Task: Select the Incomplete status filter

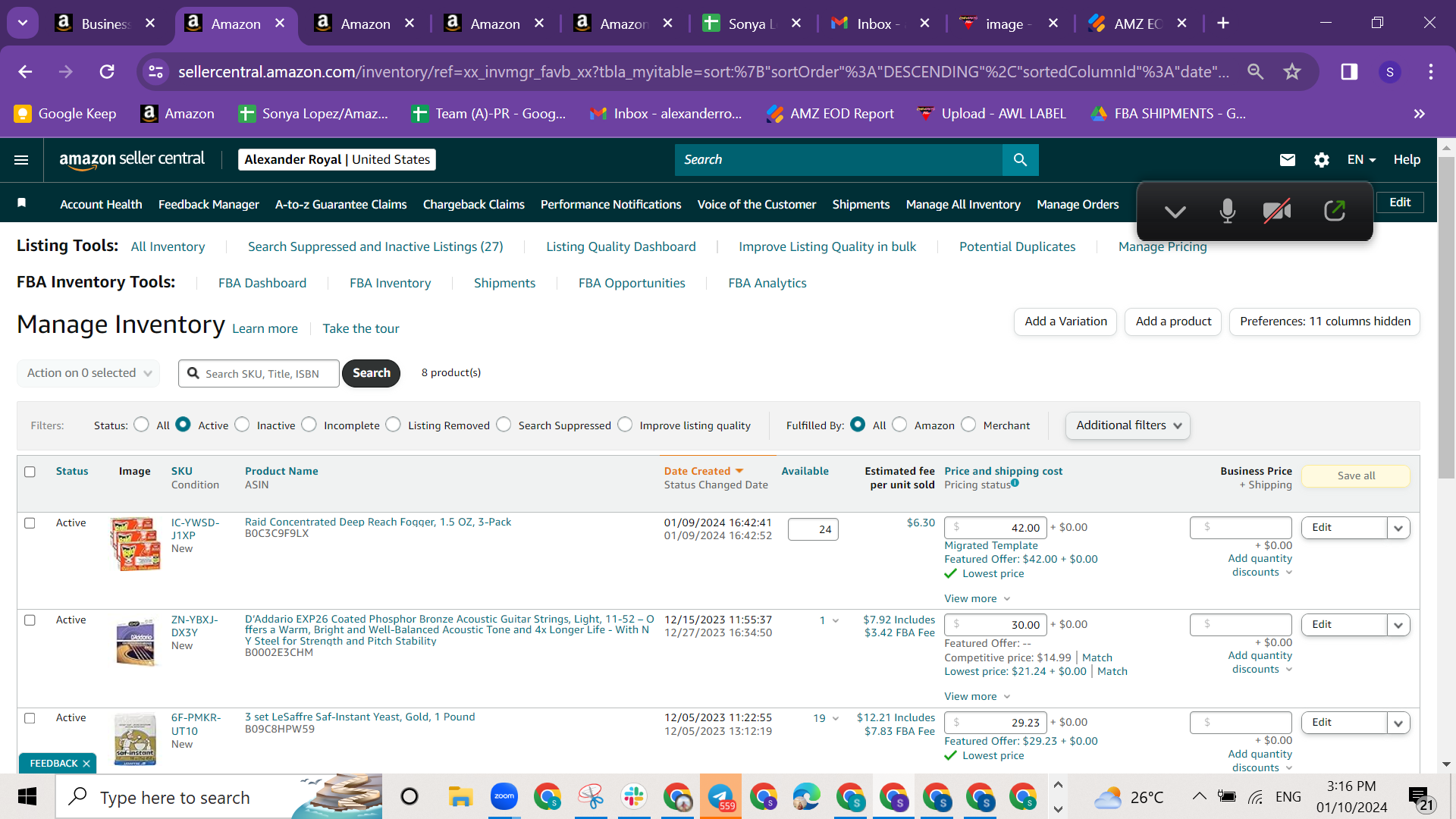Action: (309, 425)
